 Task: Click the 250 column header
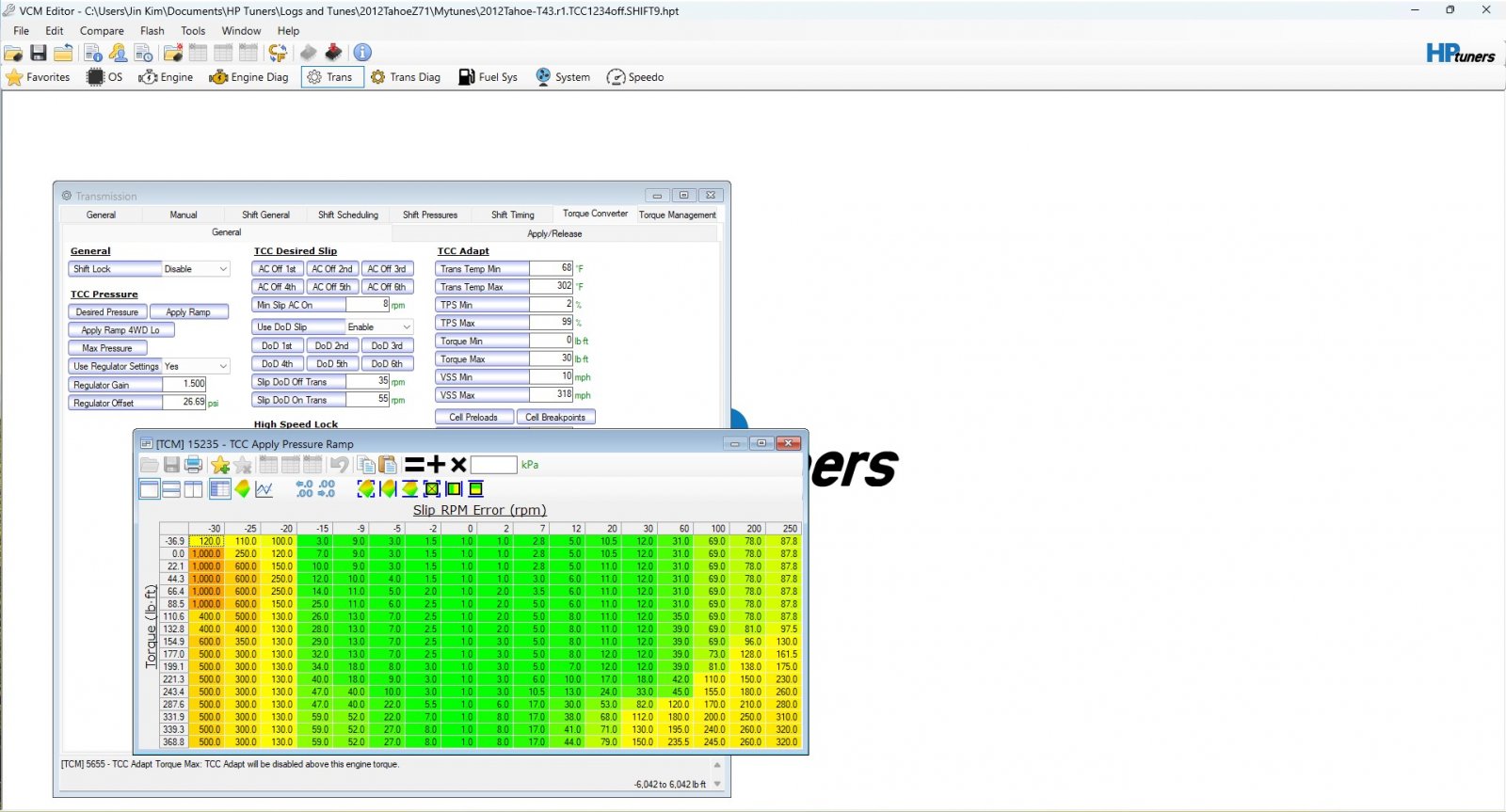785,529
